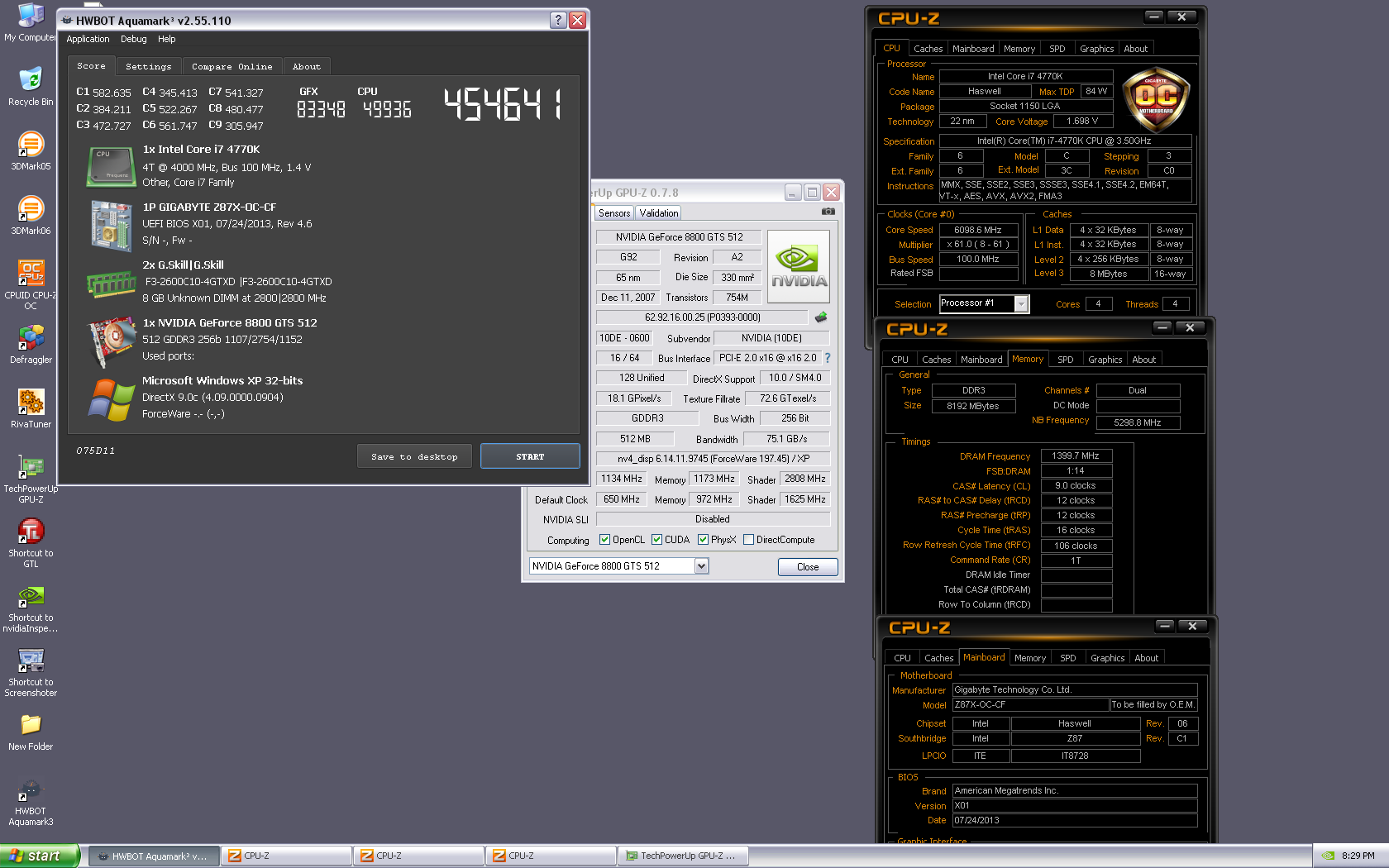Viewport: 1389px width, 868px height.
Task: Open SPD tab in middle CPU-Z window
Action: coord(1066,360)
